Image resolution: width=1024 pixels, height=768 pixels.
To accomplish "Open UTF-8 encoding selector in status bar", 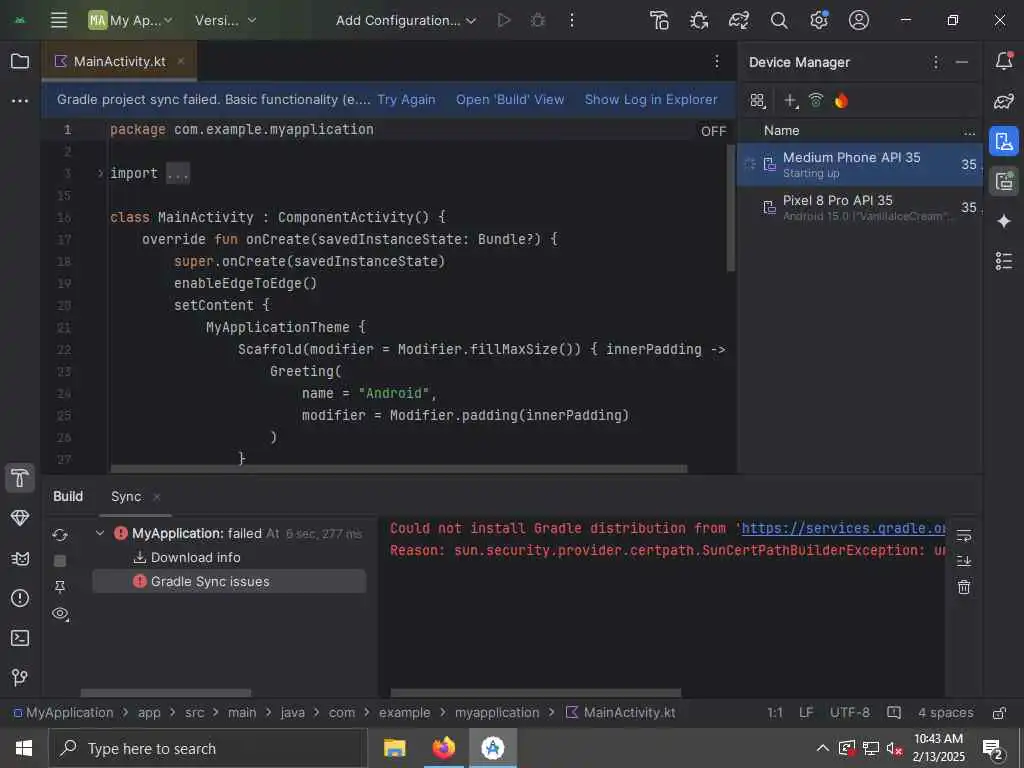I will [x=850, y=712].
